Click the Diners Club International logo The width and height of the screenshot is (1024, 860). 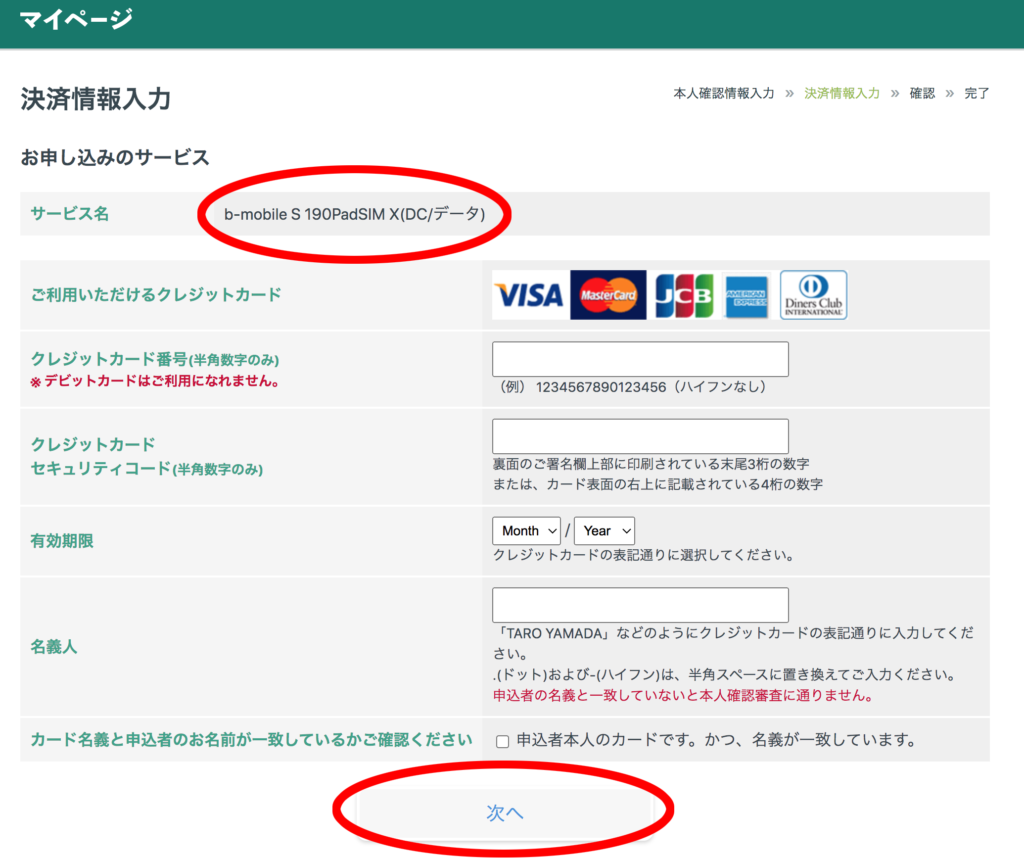813,295
